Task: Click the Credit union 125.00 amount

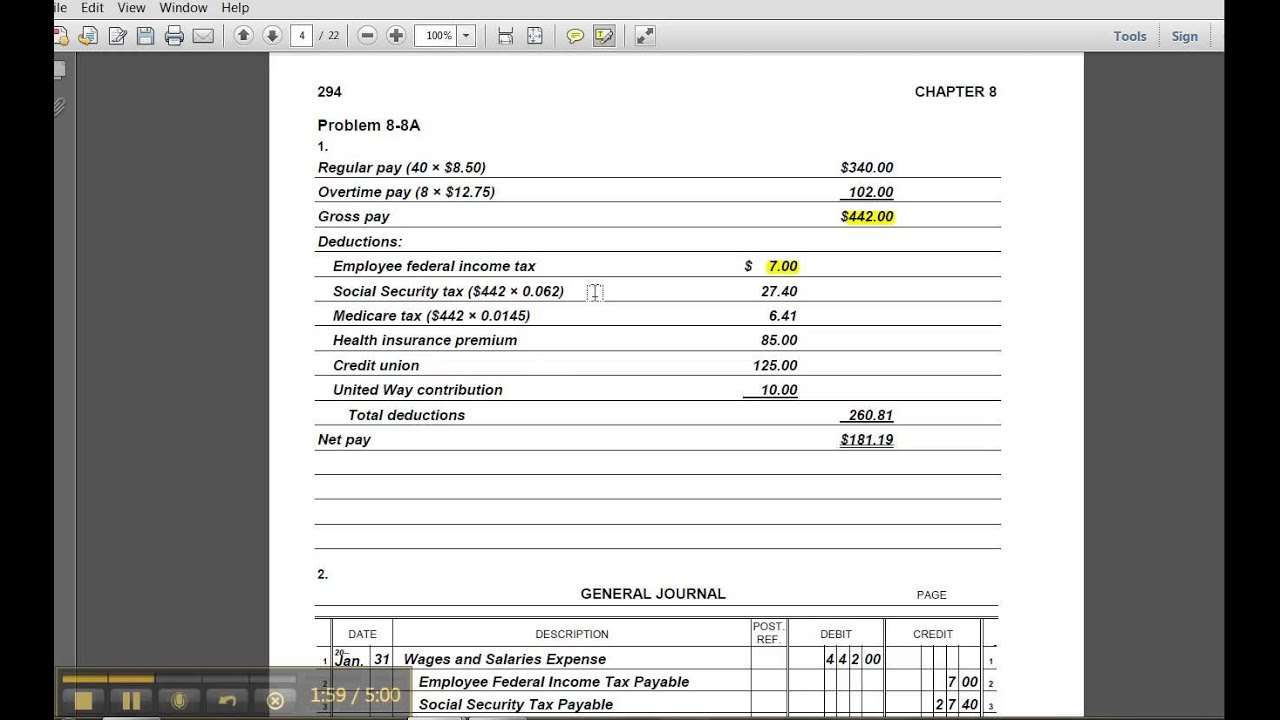Action: pyautogui.click(x=775, y=366)
